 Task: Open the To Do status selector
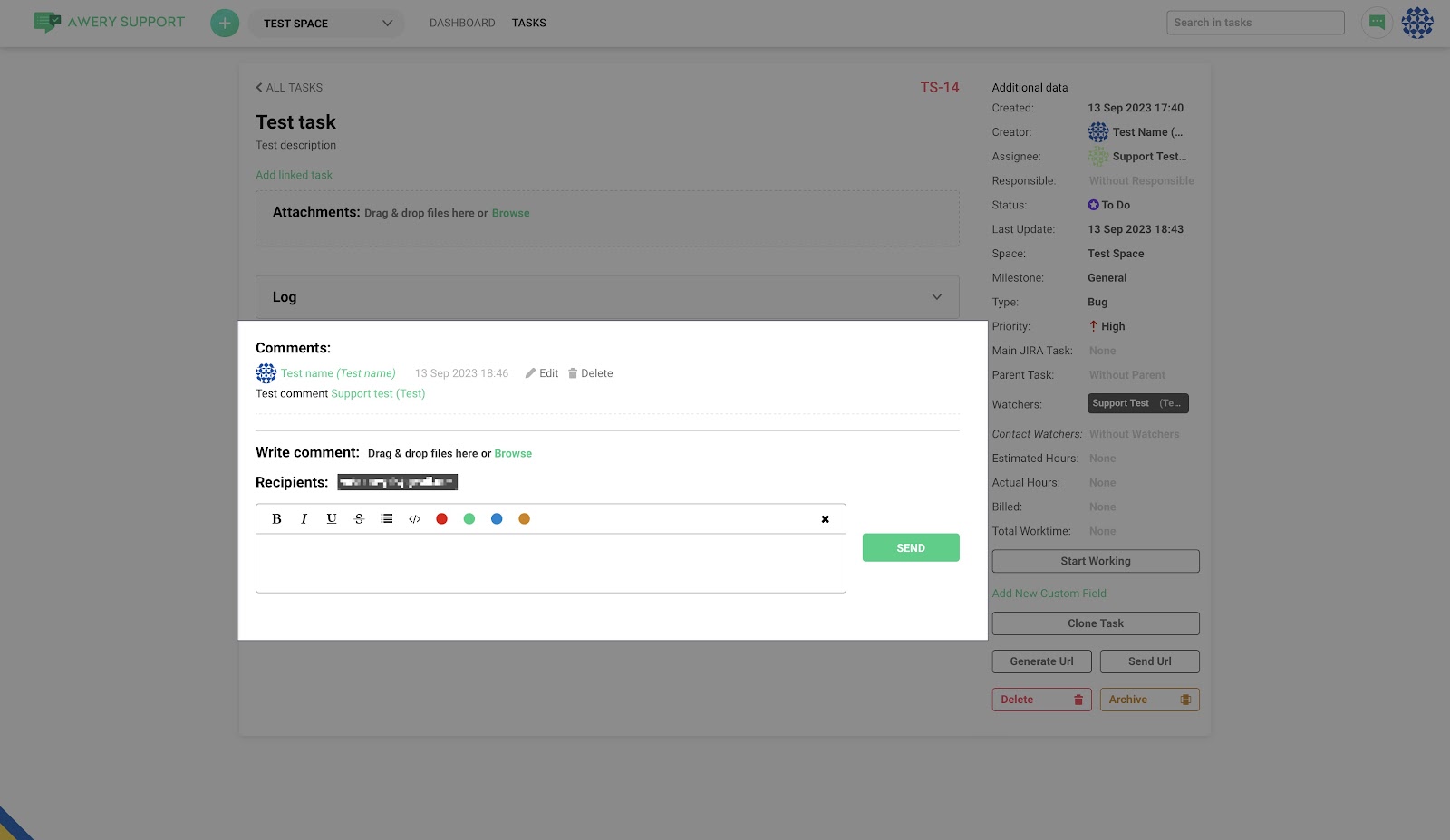(x=1116, y=205)
